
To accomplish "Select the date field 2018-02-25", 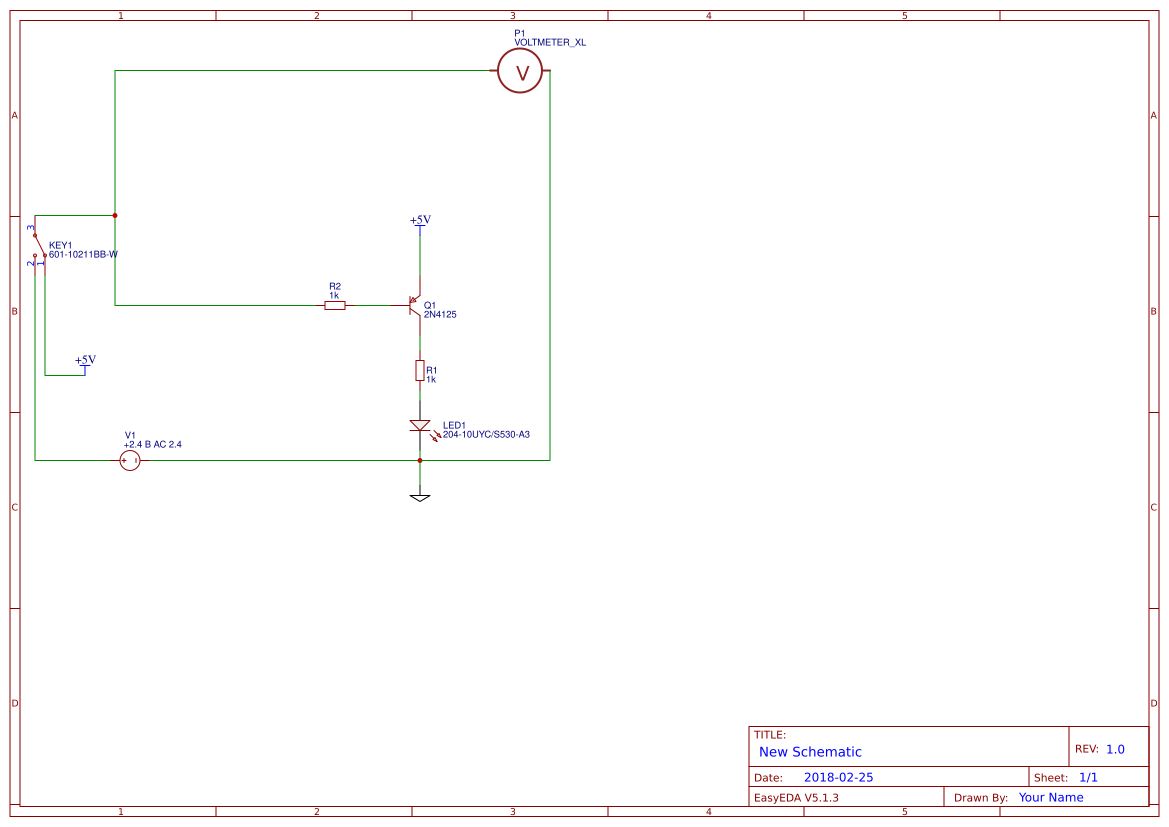I will [x=841, y=777].
